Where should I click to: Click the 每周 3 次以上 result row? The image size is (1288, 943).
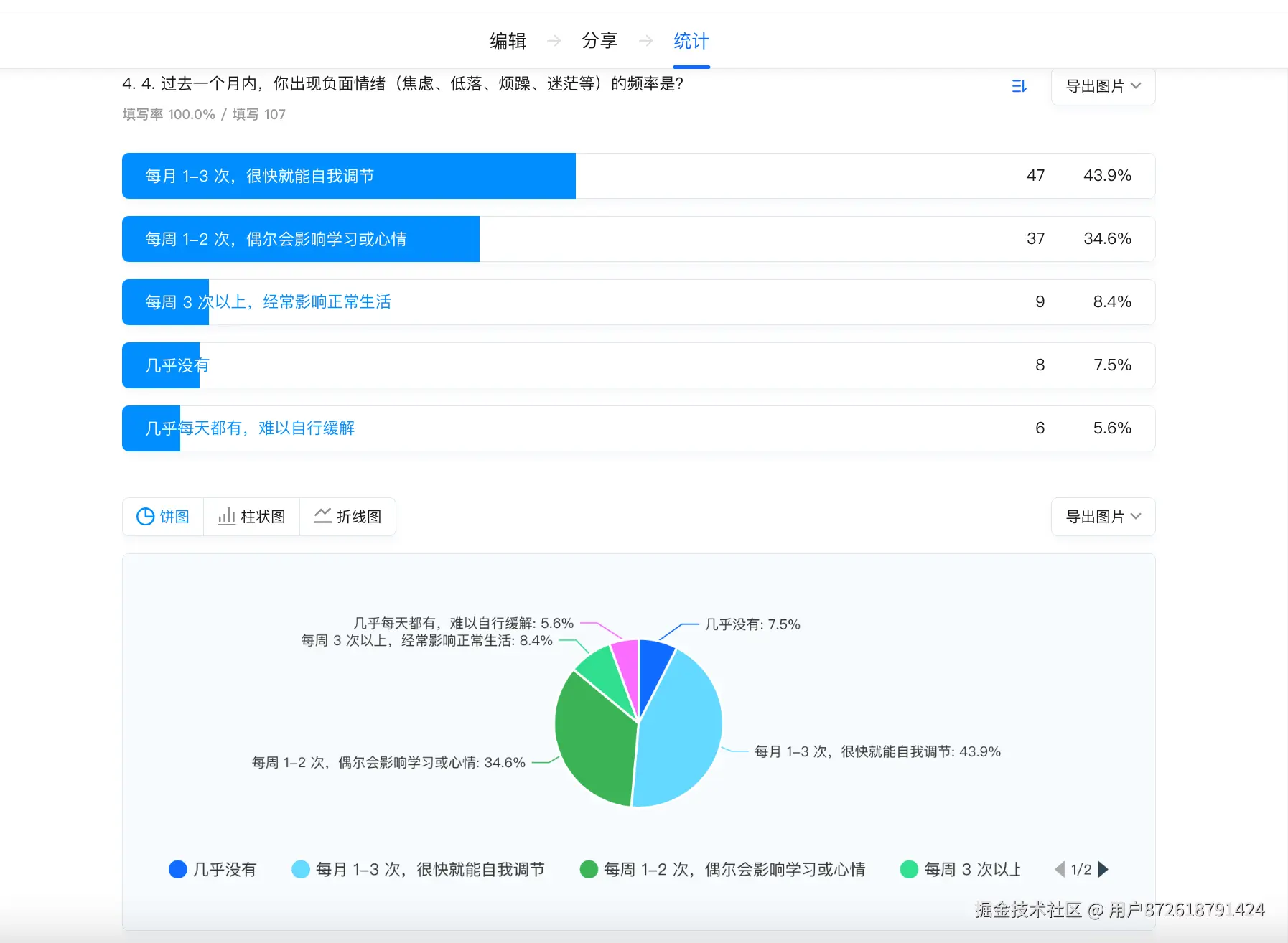click(x=638, y=302)
